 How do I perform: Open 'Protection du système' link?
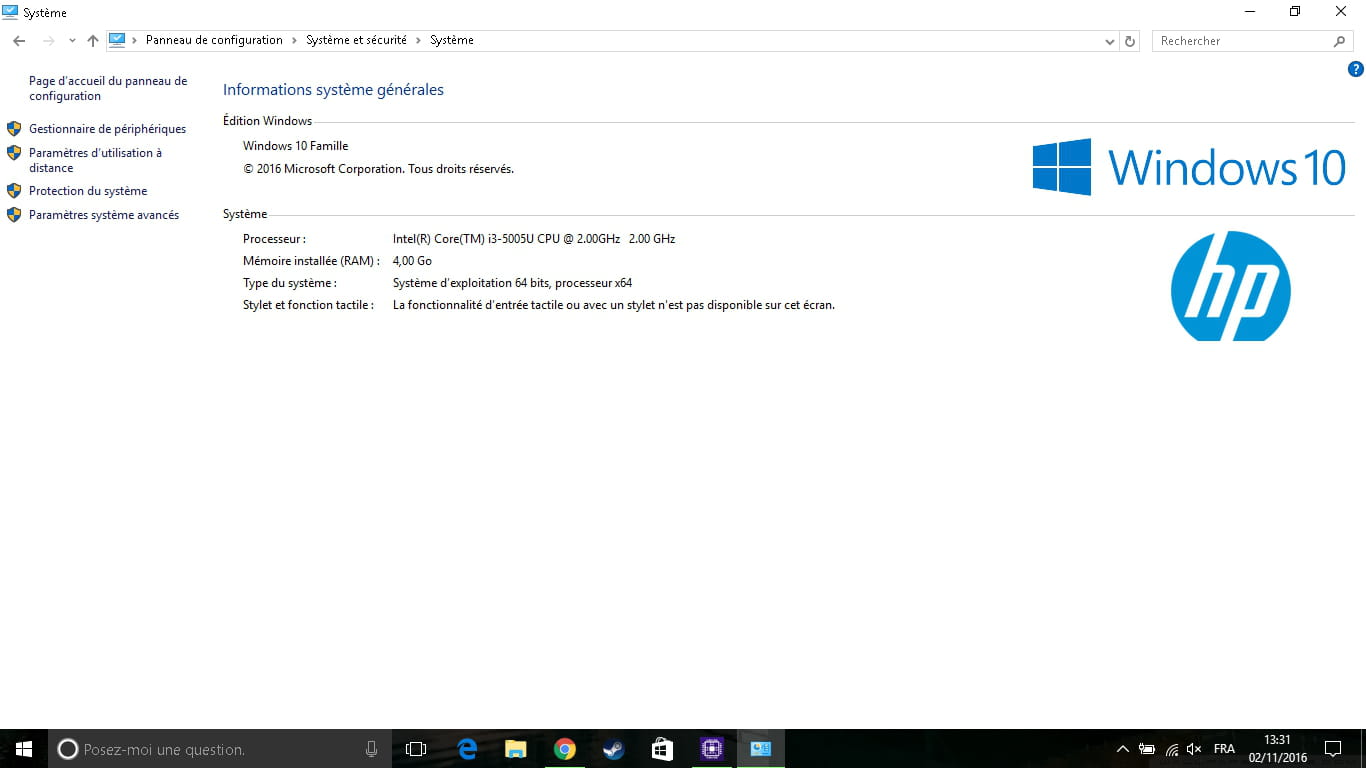(88, 191)
